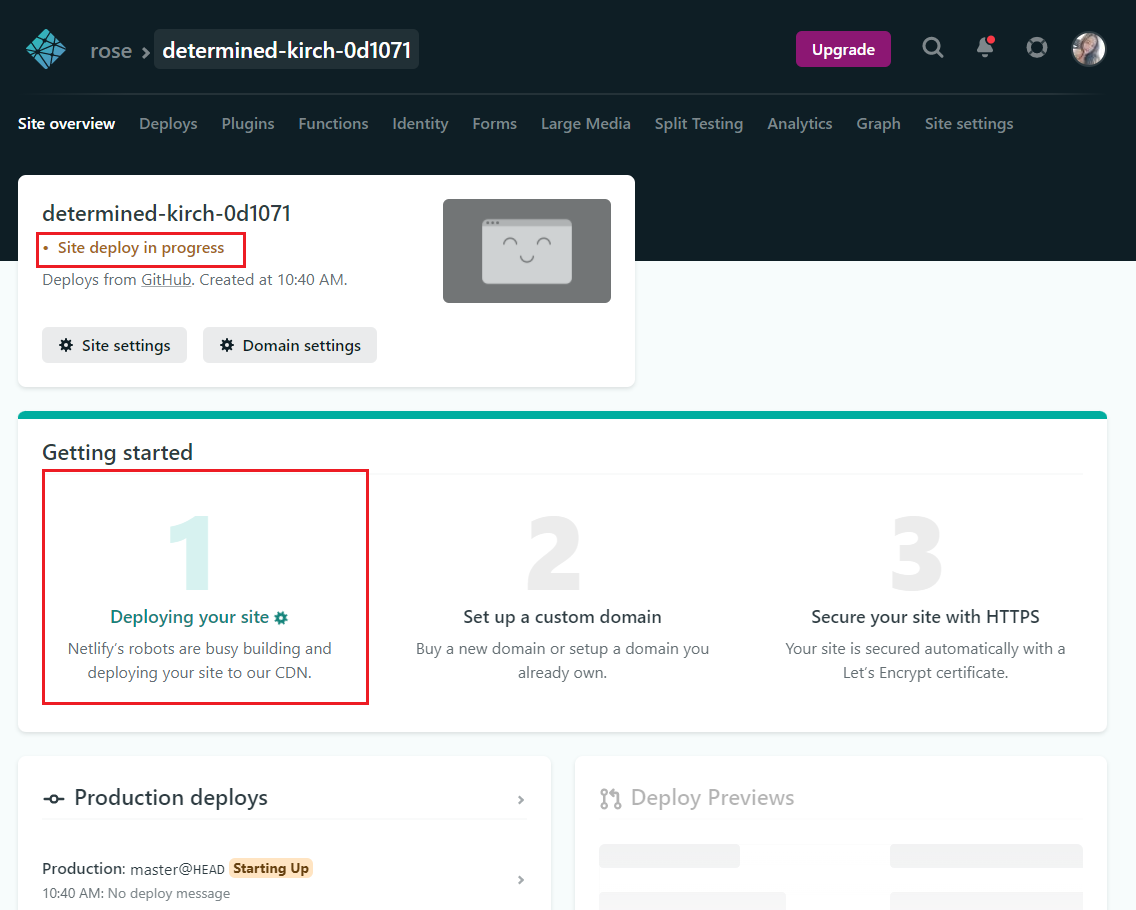The width and height of the screenshot is (1136, 910).
Task: Click the Site settings button in site card
Action: click(114, 345)
